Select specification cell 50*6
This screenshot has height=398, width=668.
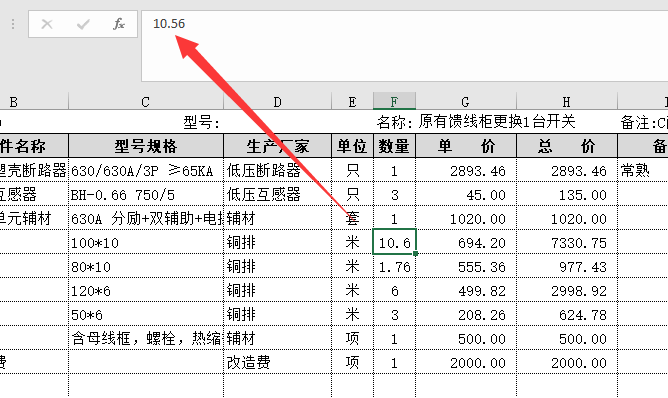pos(146,314)
